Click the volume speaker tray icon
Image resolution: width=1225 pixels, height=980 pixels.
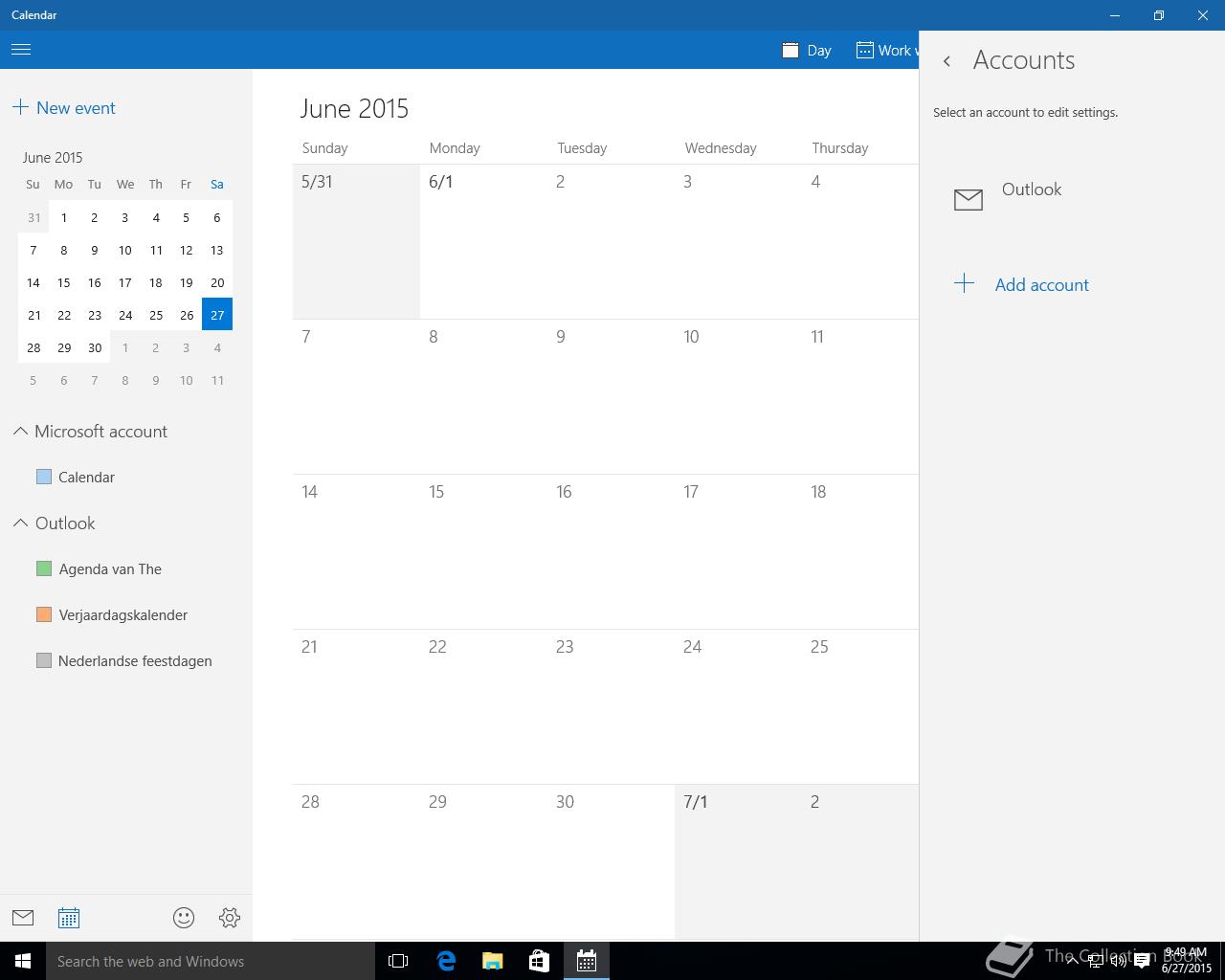(x=1118, y=961)
